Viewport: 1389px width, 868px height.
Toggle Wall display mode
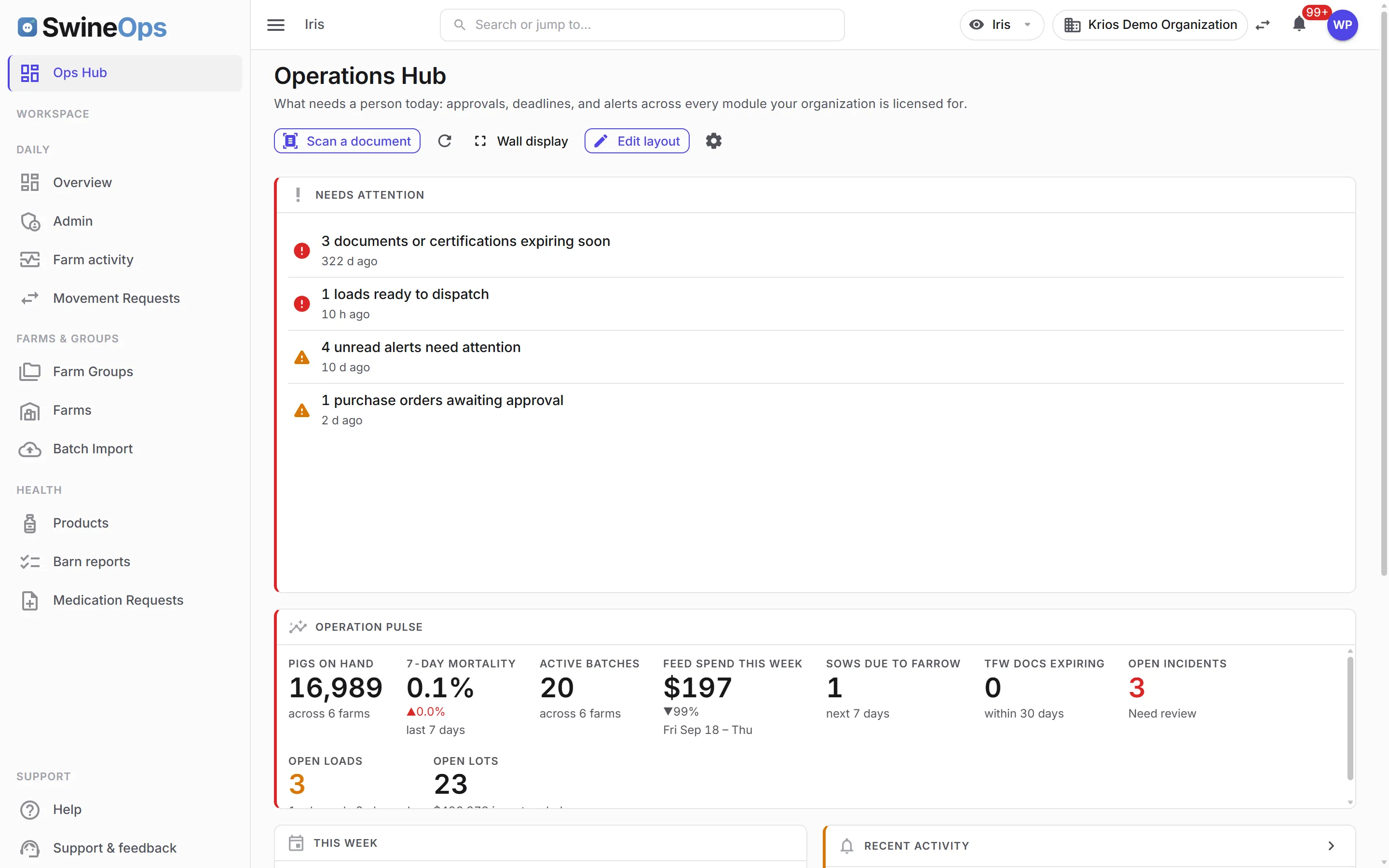521,141
